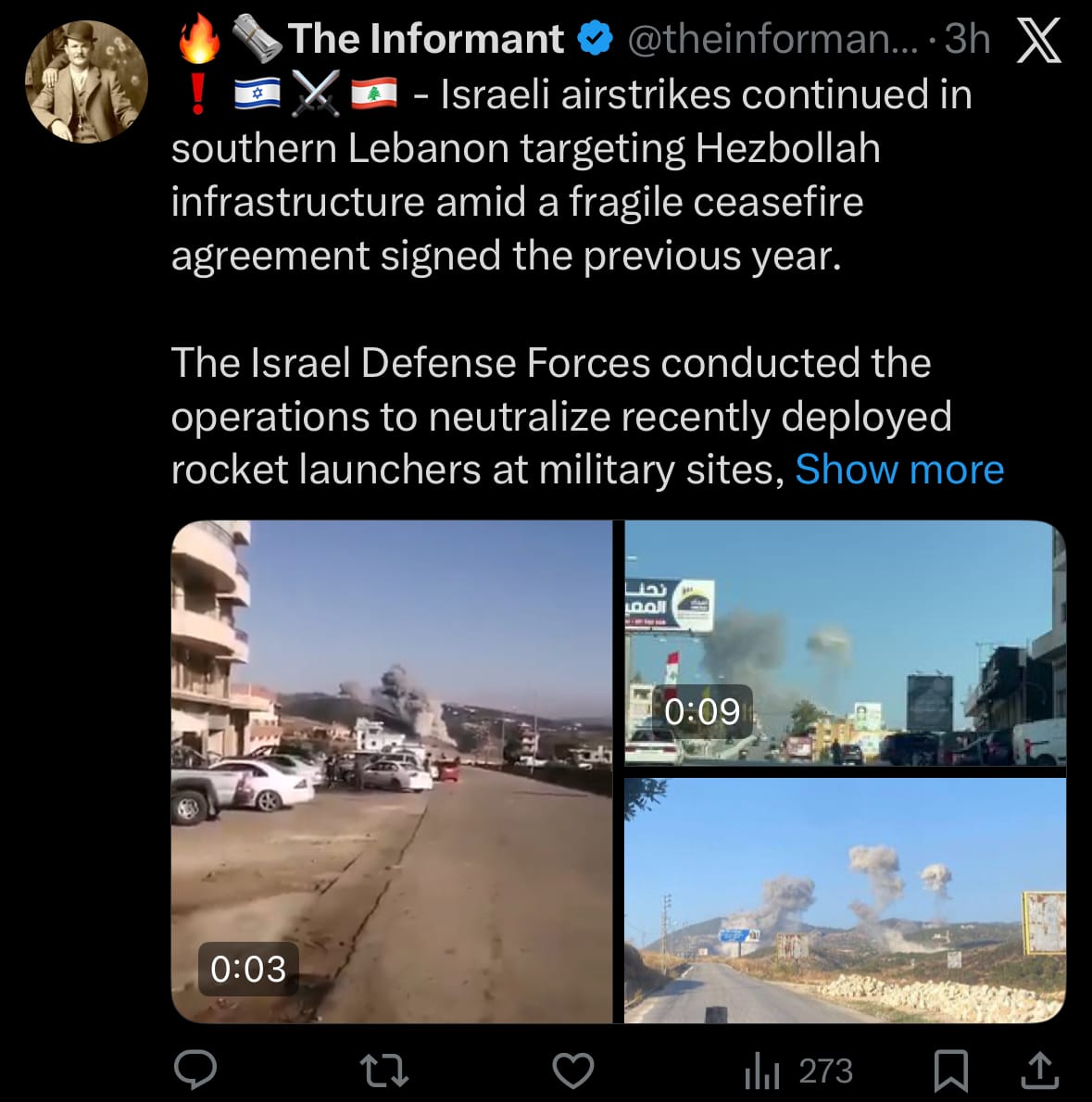Open The Informant's profile picture
Viewport: 1092px width, 1102px height.
pos(86,81)
